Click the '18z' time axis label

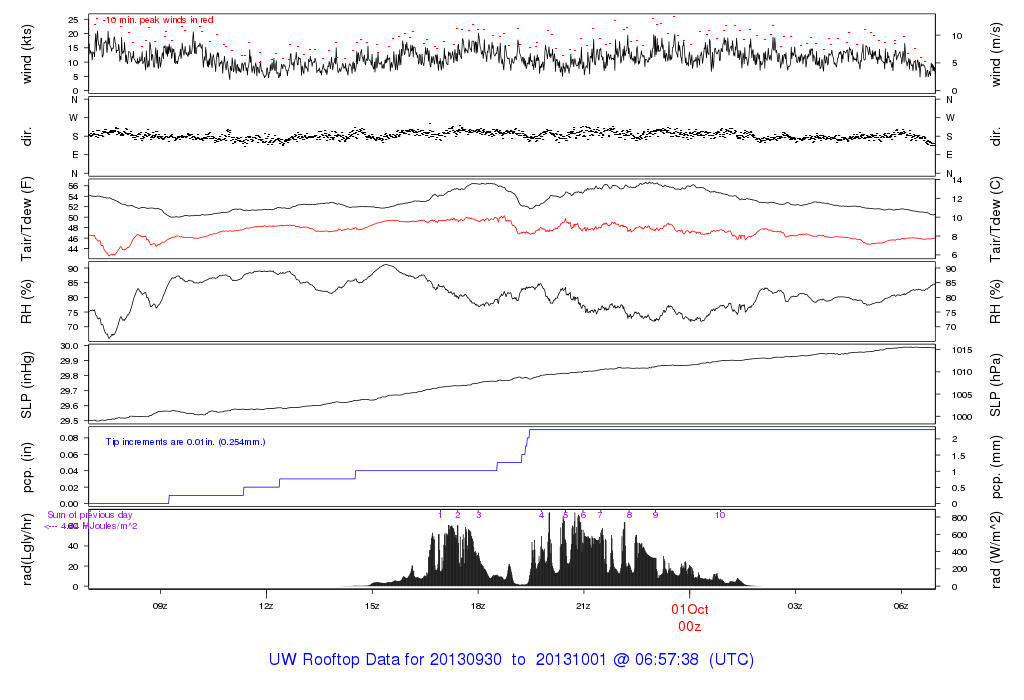pyautogui.click(x=477, y=606)
